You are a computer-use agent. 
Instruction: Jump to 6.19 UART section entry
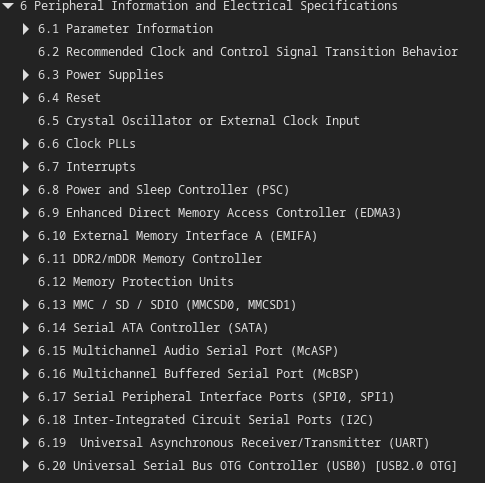click(x=234, y=443)
